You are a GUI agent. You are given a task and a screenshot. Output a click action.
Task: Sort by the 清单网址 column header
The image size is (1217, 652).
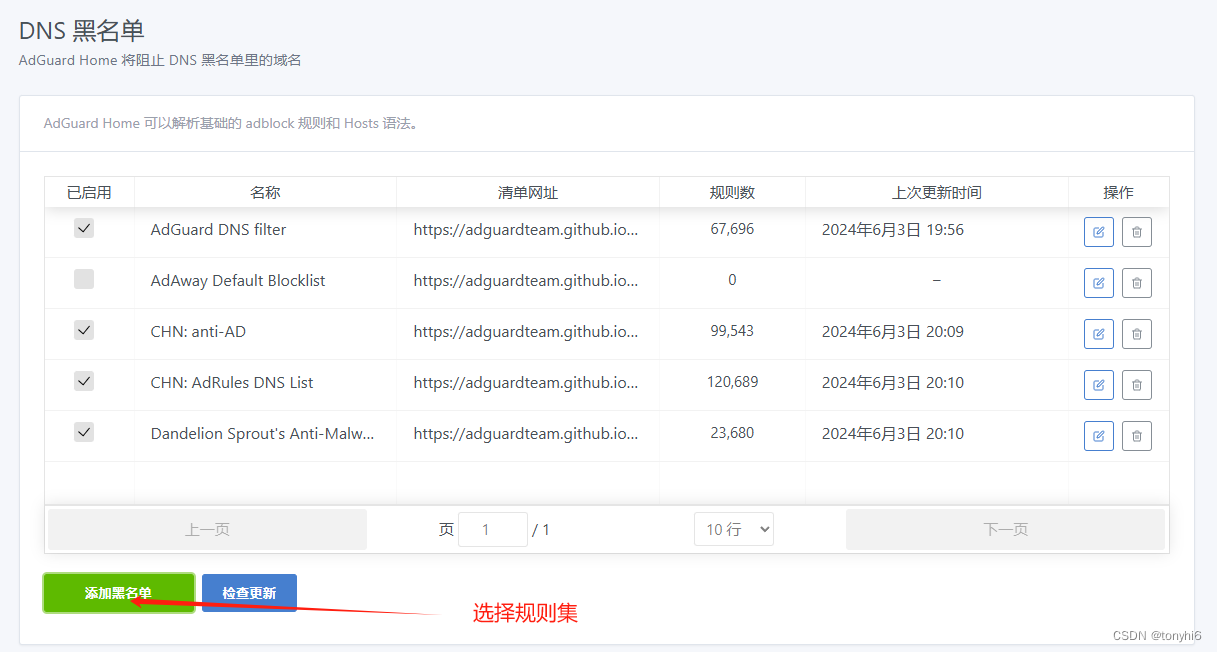(x=528, y=193)
